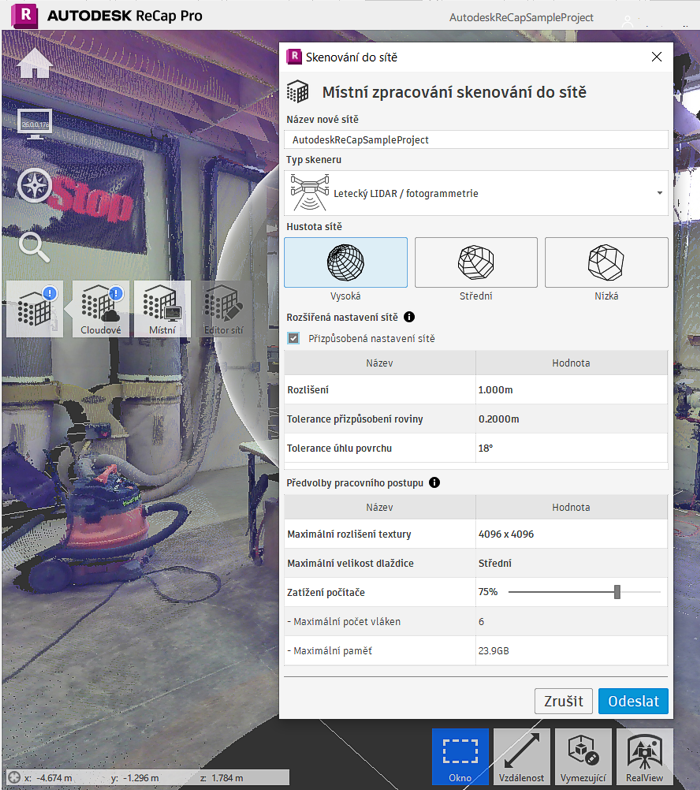Choose Vysoká mesh density
Viewport: 700px width, 790px height.
(346, 263)
